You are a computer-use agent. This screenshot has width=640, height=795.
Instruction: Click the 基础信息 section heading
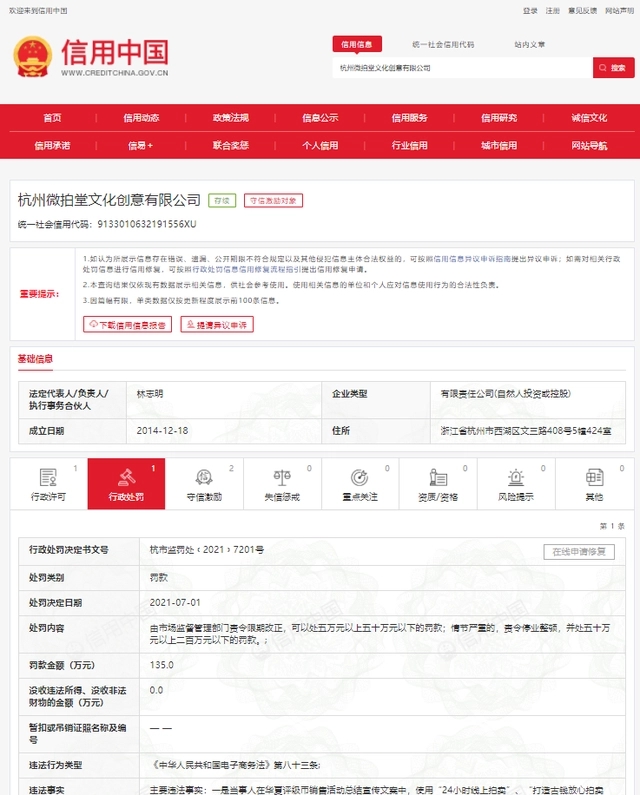pos(35,359)
